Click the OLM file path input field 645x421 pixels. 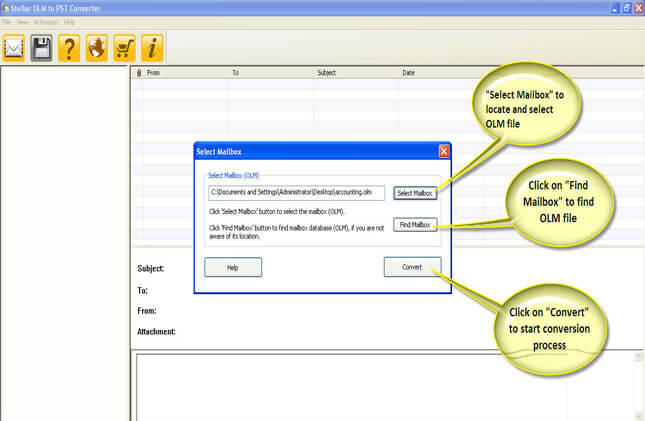(296, 193)
